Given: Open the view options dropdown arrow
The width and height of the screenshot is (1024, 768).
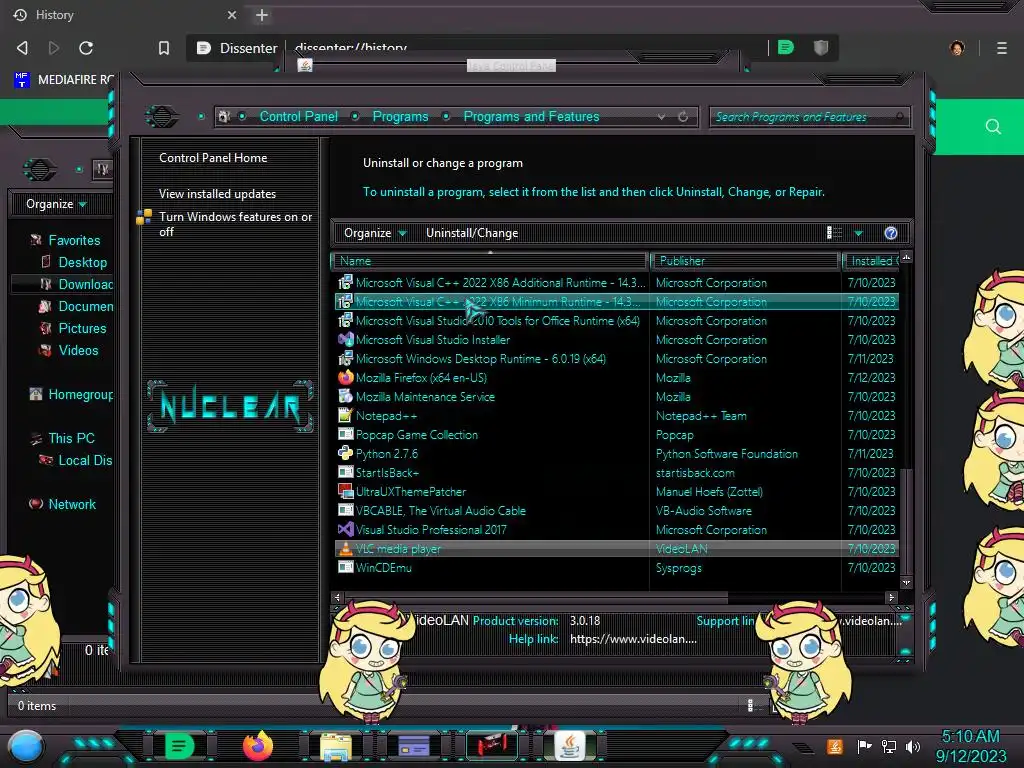Looking at the screenshot, I should coord(858,233).
